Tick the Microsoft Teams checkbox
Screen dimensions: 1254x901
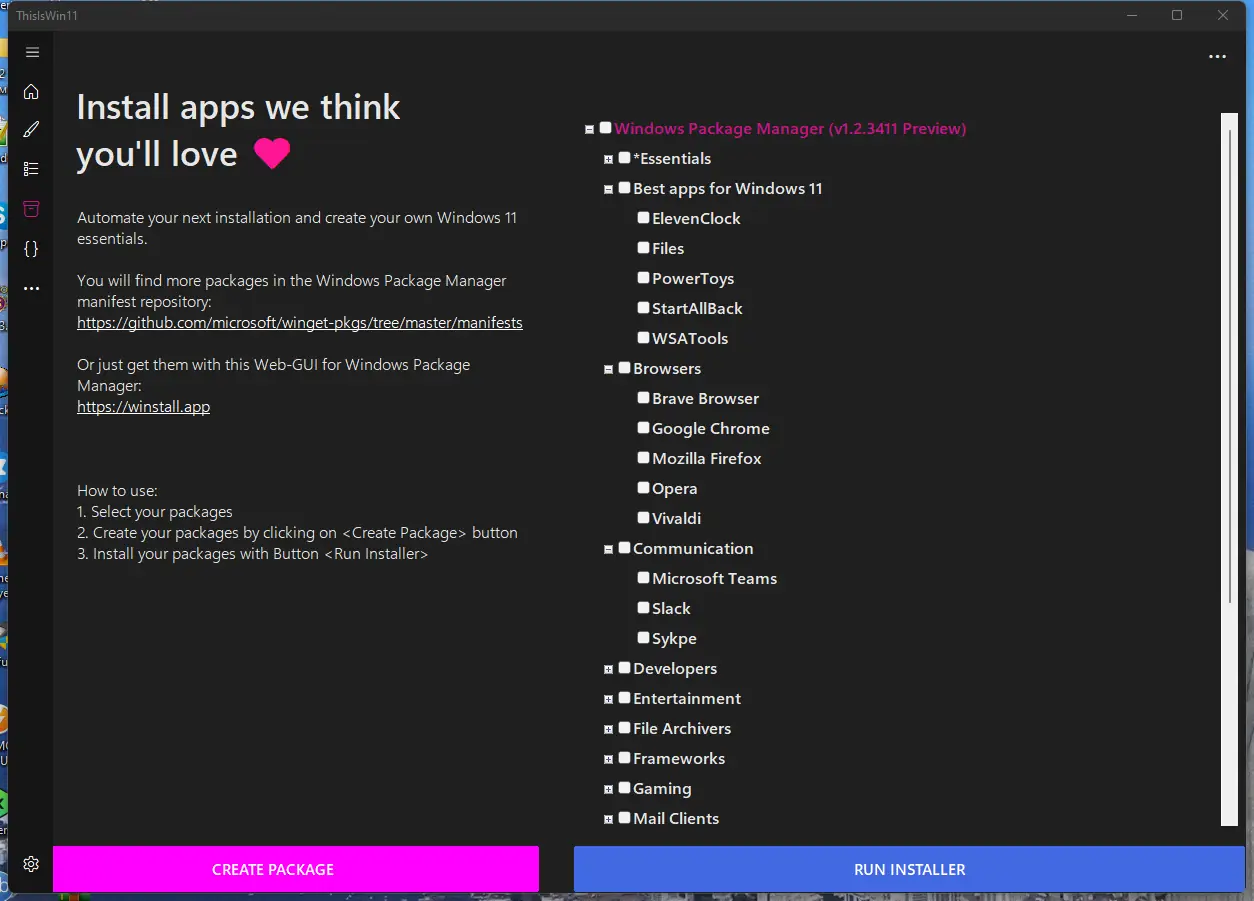(x=643, y=578)
